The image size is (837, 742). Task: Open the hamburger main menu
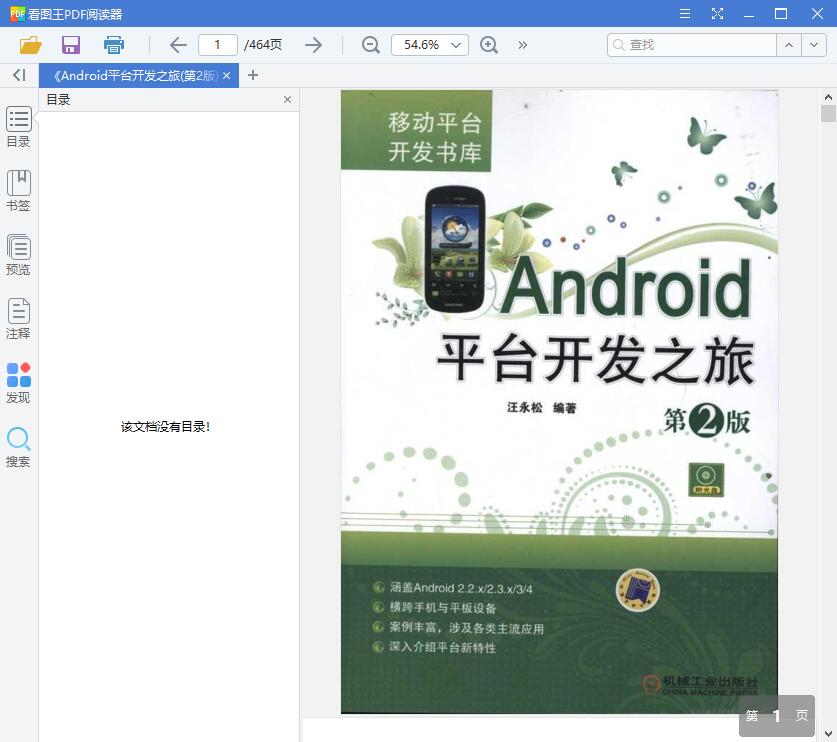pyautogui.click(x=684, y=14)
